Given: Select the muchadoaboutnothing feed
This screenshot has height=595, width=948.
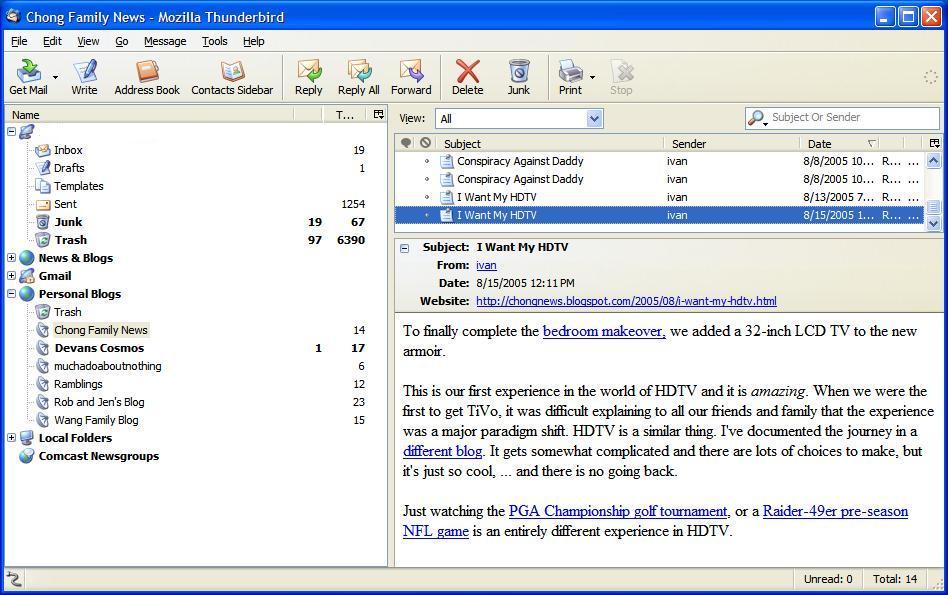Looking at the screenshot, I should click(x=108, y=366).
